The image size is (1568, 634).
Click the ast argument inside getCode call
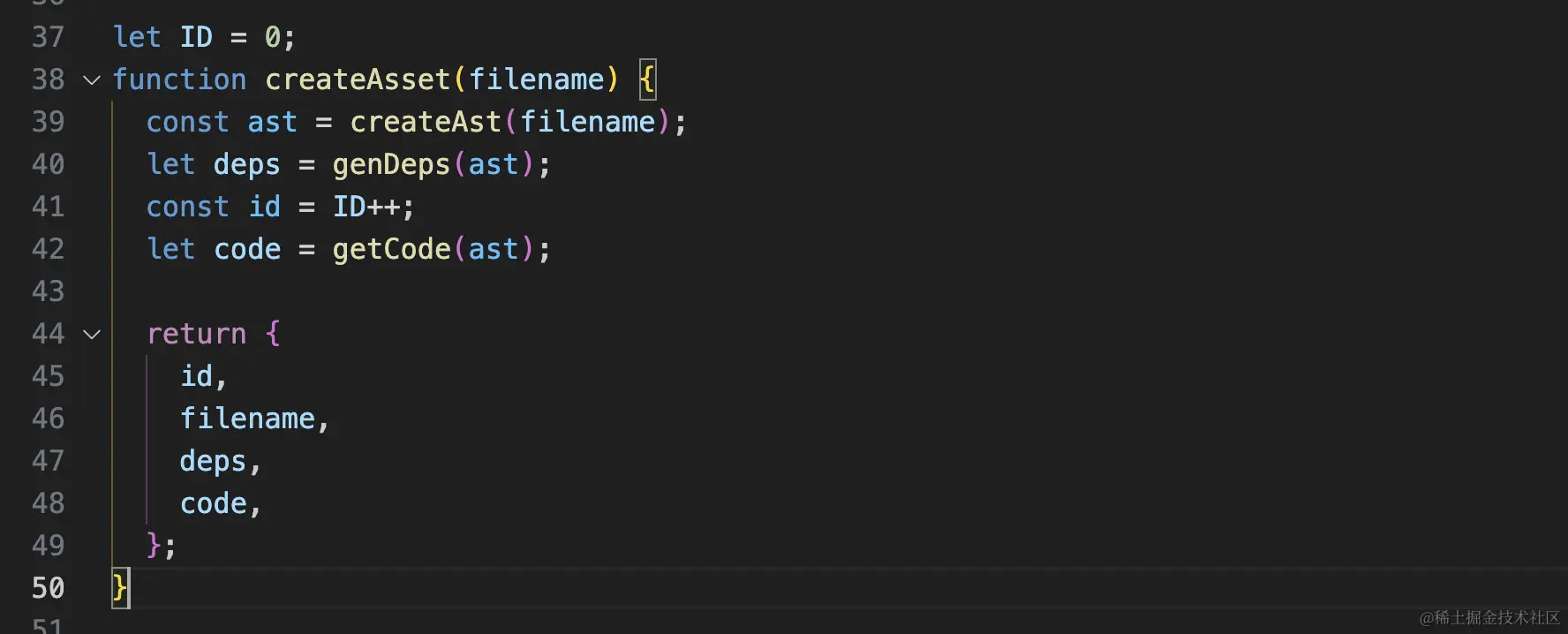[x=493, y=249]
